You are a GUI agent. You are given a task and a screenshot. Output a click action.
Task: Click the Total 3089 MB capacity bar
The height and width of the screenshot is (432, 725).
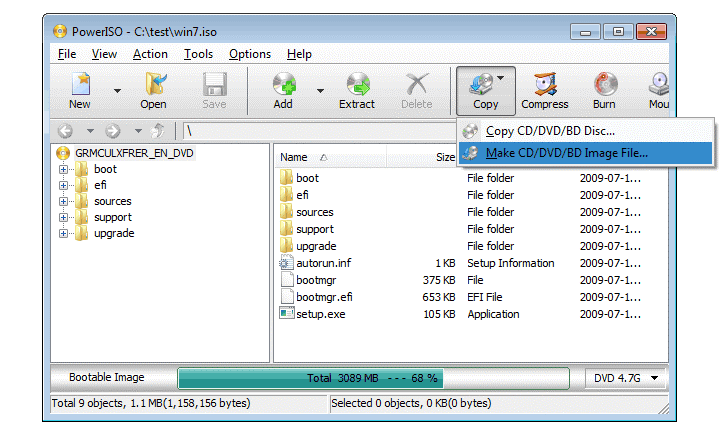tap(374, 378)
